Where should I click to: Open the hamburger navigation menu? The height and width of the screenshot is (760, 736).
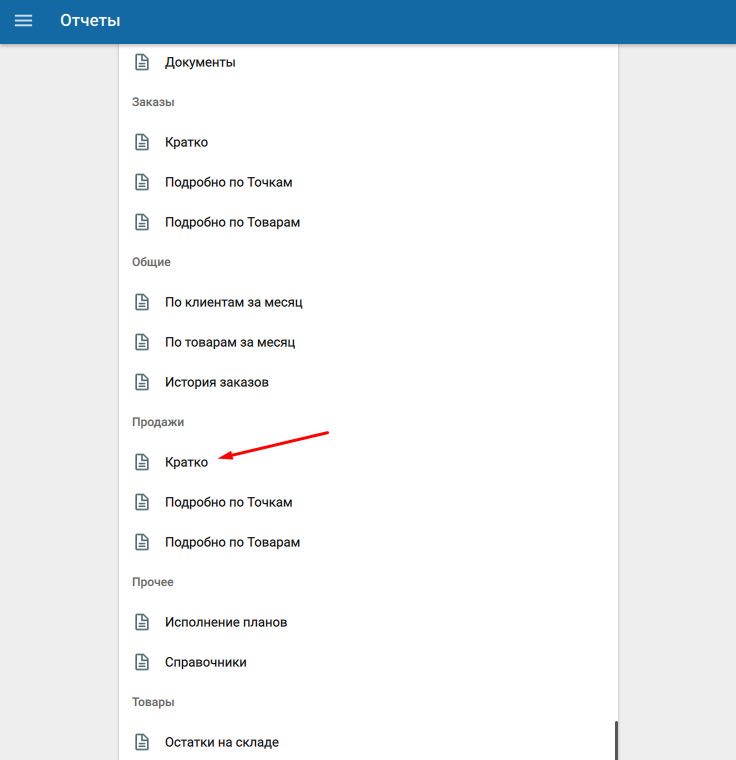(x=23, y=21)
